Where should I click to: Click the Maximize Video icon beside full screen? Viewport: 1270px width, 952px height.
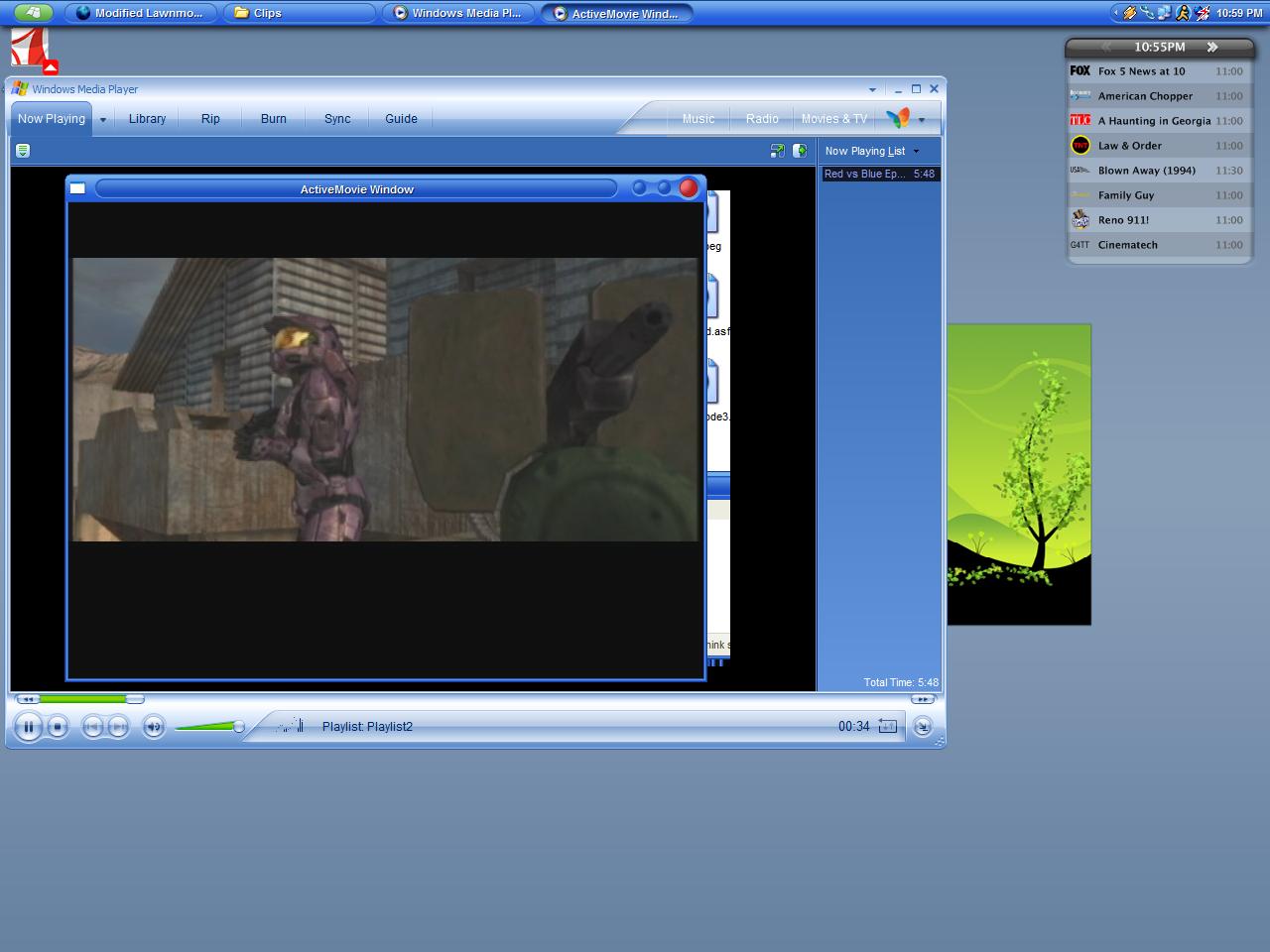coord(801,151)
